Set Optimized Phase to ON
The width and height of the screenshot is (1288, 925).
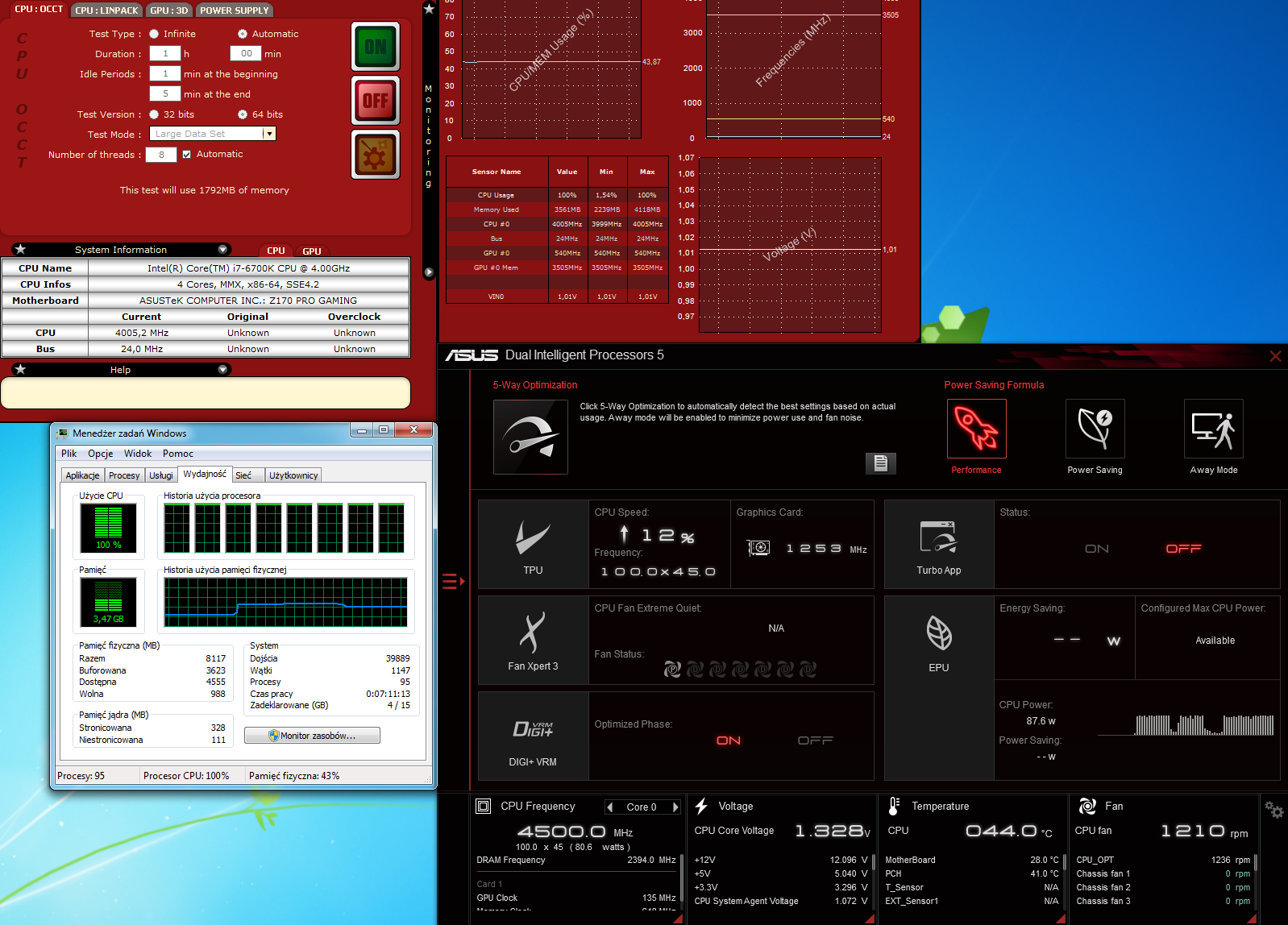(729, 740)
